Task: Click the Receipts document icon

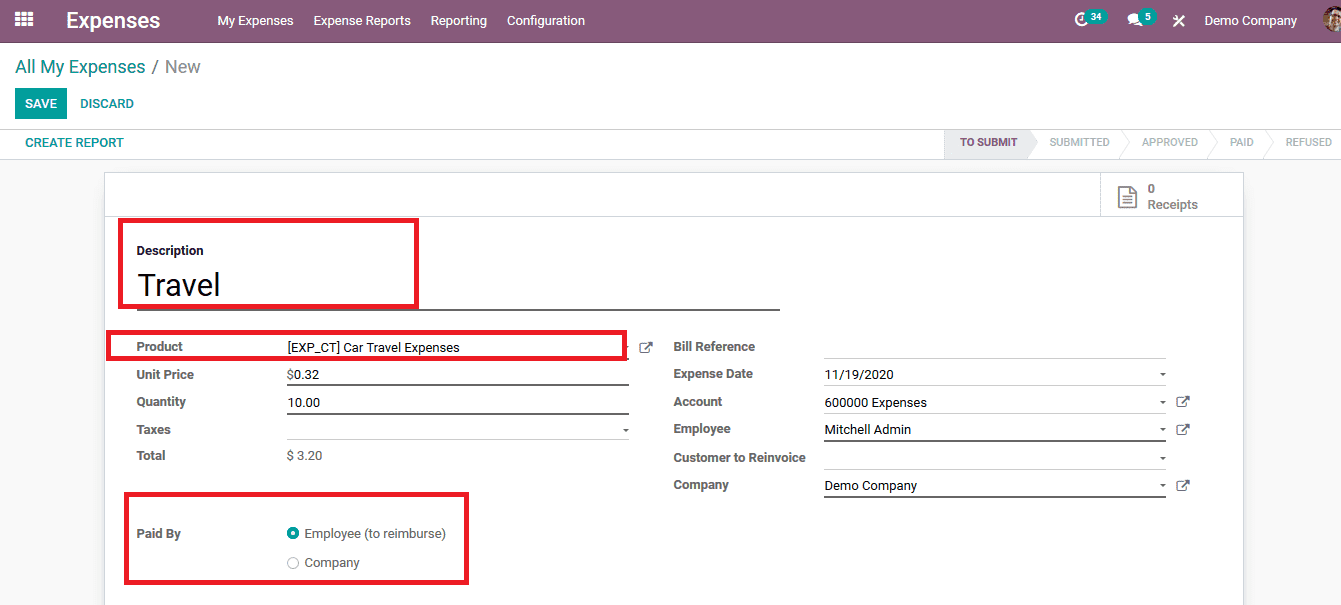Action: [x=1127, y=197]
